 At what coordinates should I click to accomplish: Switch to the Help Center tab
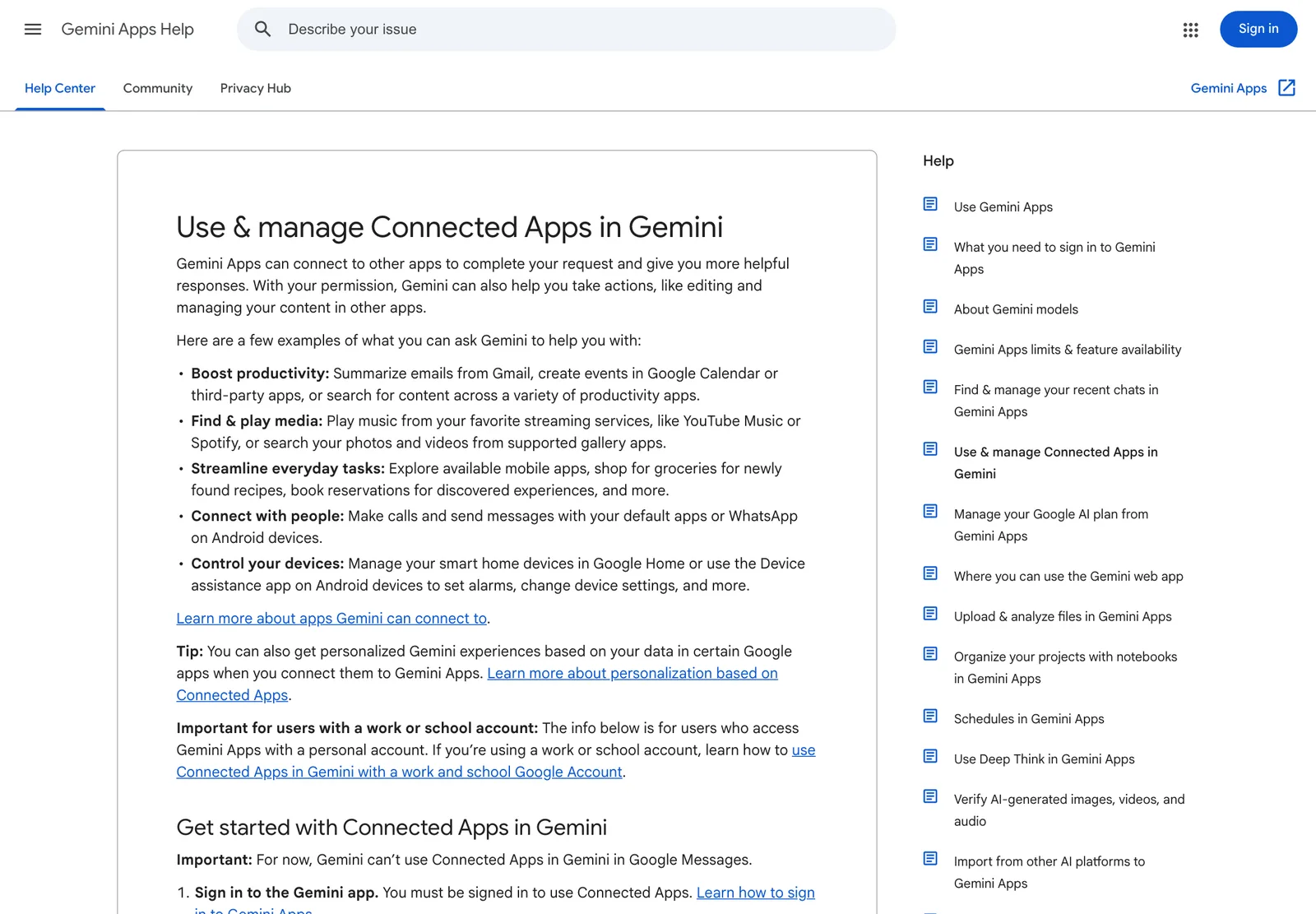[60, 88]
